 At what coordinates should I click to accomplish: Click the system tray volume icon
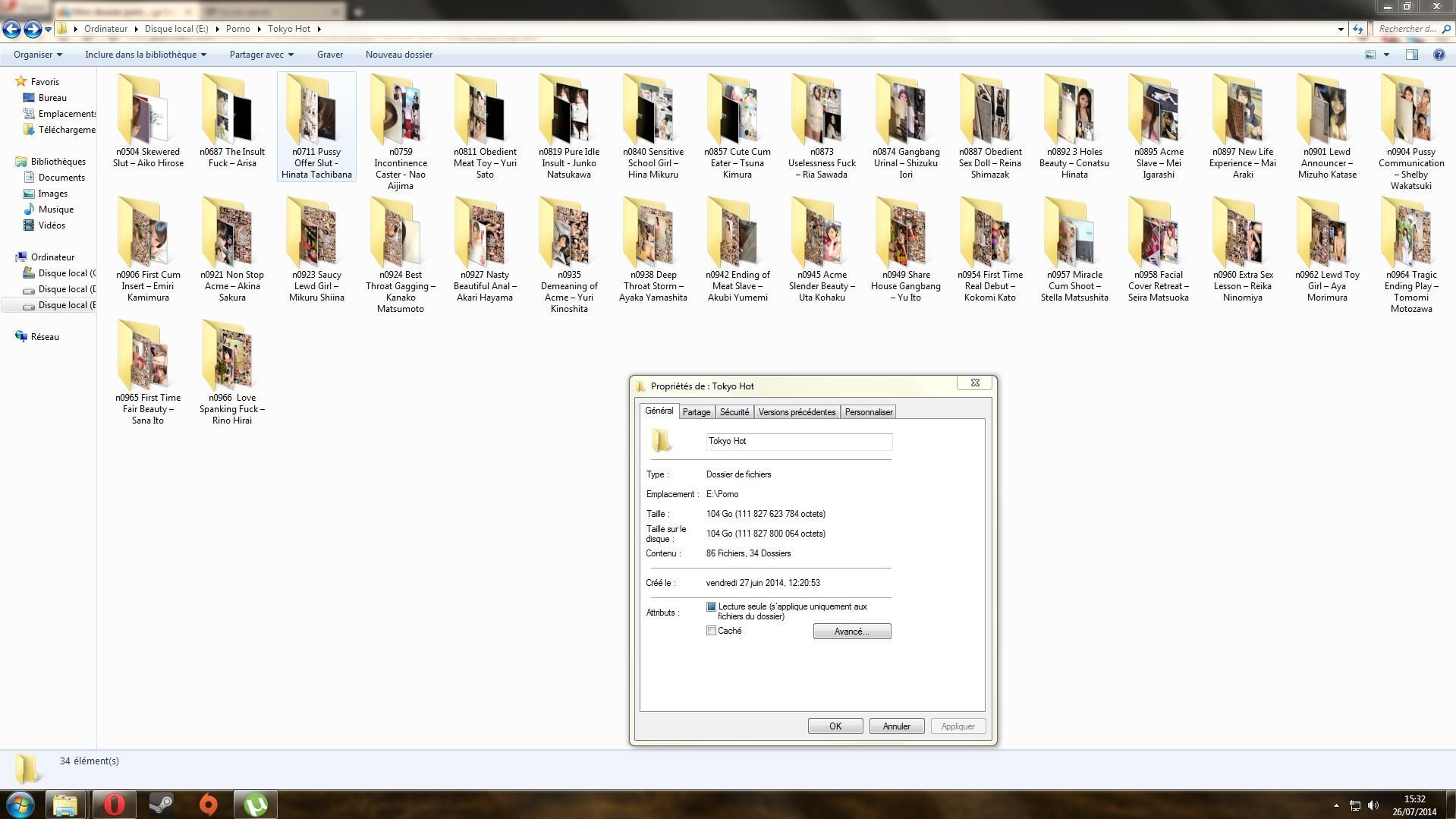click(1373, 805)
